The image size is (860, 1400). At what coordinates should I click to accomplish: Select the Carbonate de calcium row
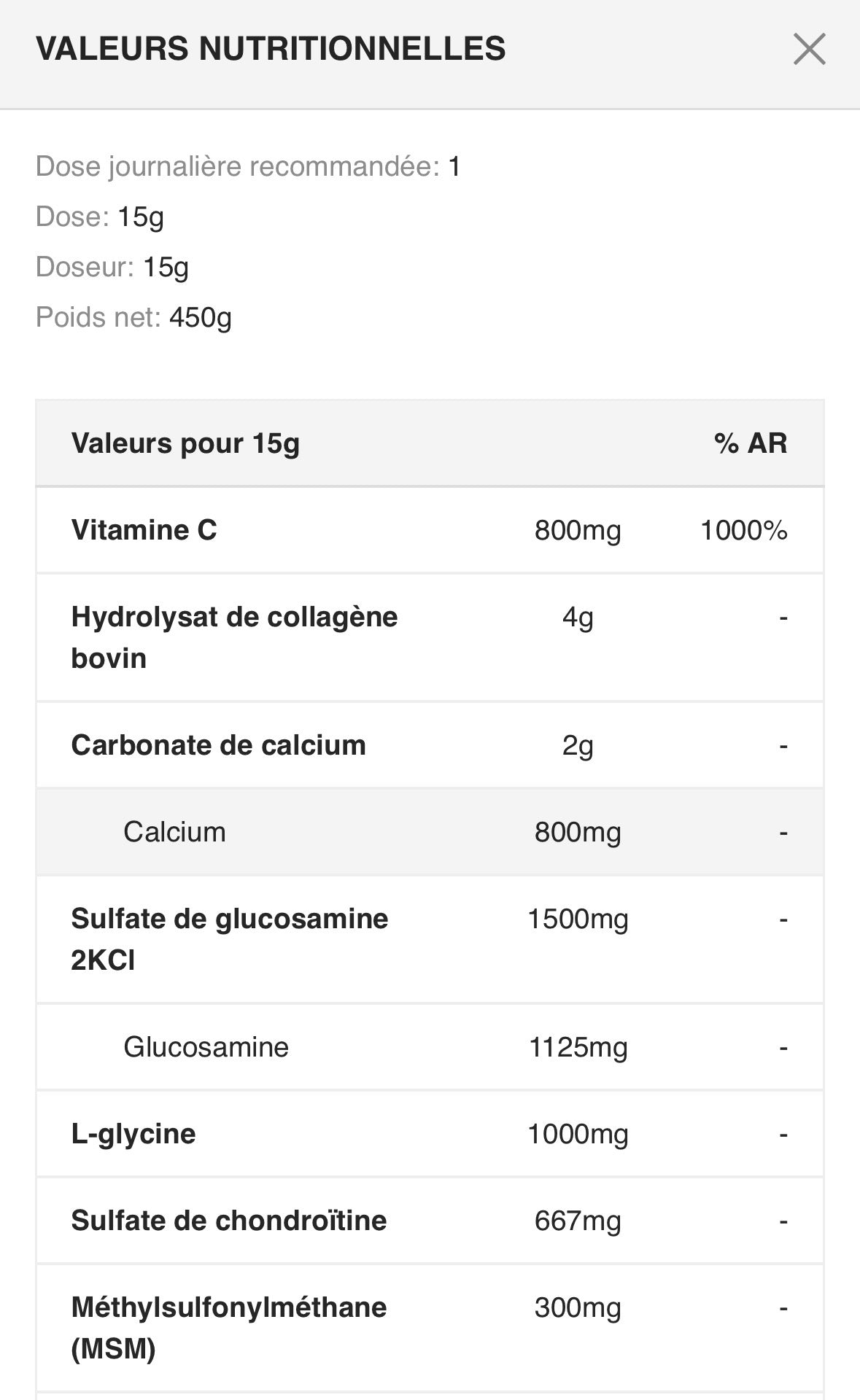[x=218, y=745]
